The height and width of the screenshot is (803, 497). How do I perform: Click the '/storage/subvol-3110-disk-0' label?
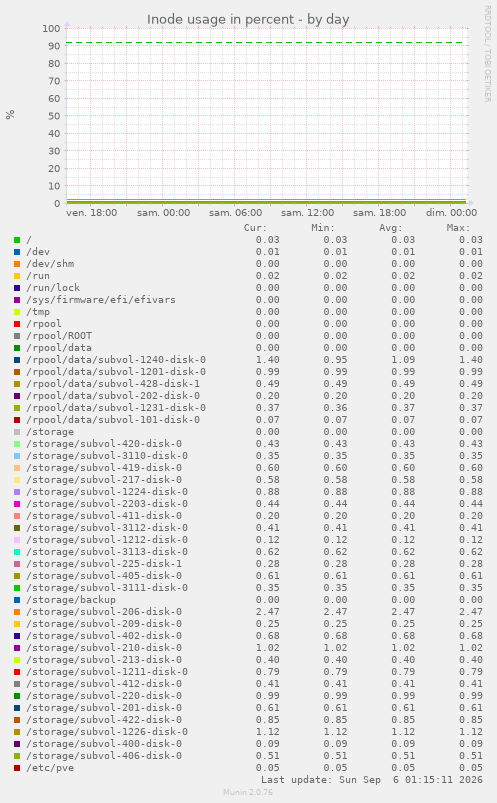[107, 456]
